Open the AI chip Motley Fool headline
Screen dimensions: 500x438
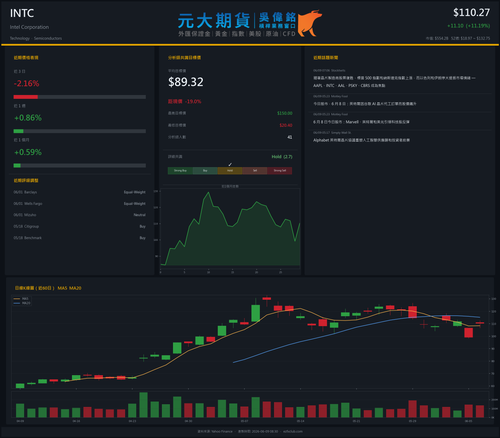365,104
